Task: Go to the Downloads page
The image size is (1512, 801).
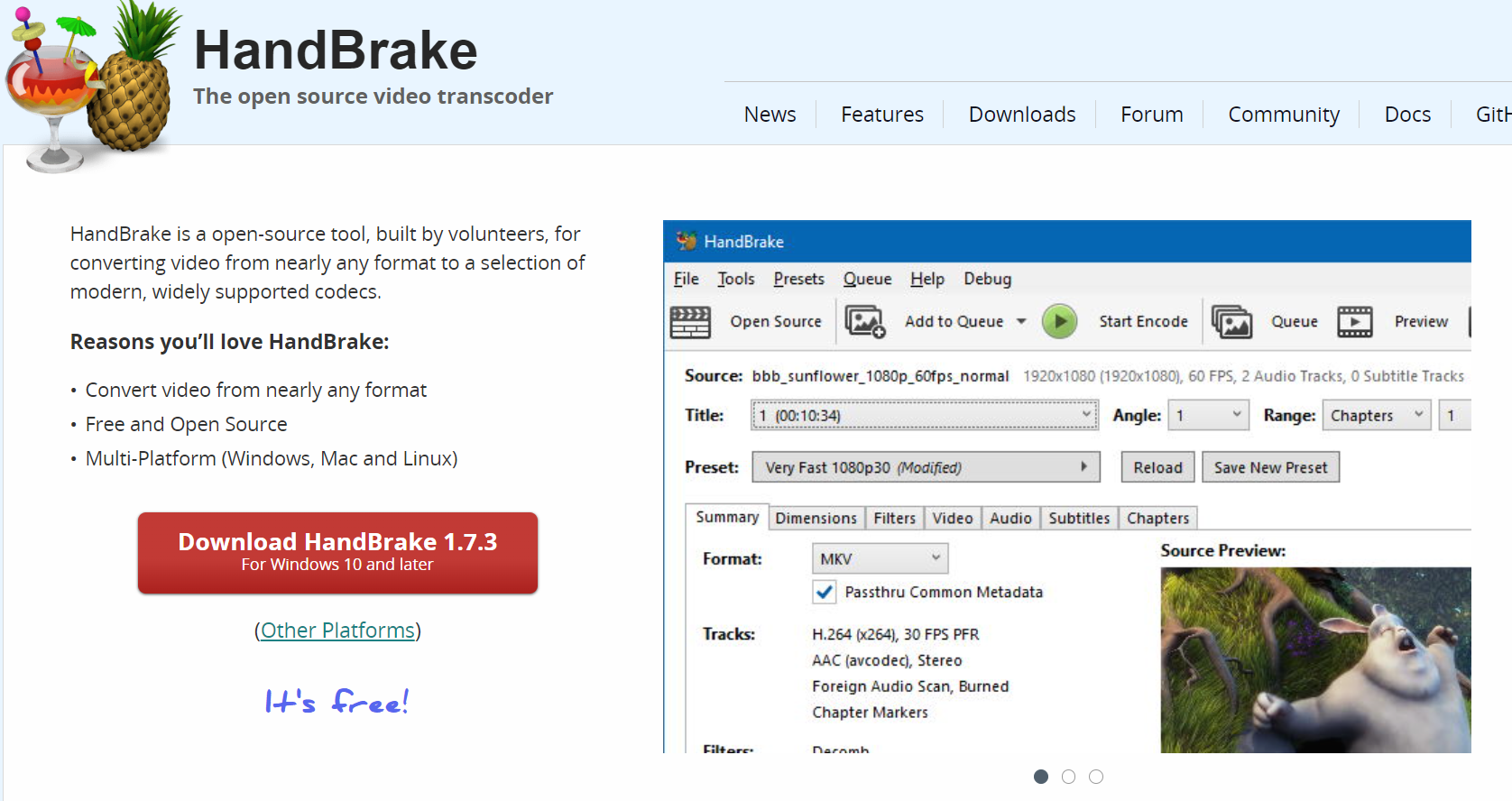Action: (1022, 115)
